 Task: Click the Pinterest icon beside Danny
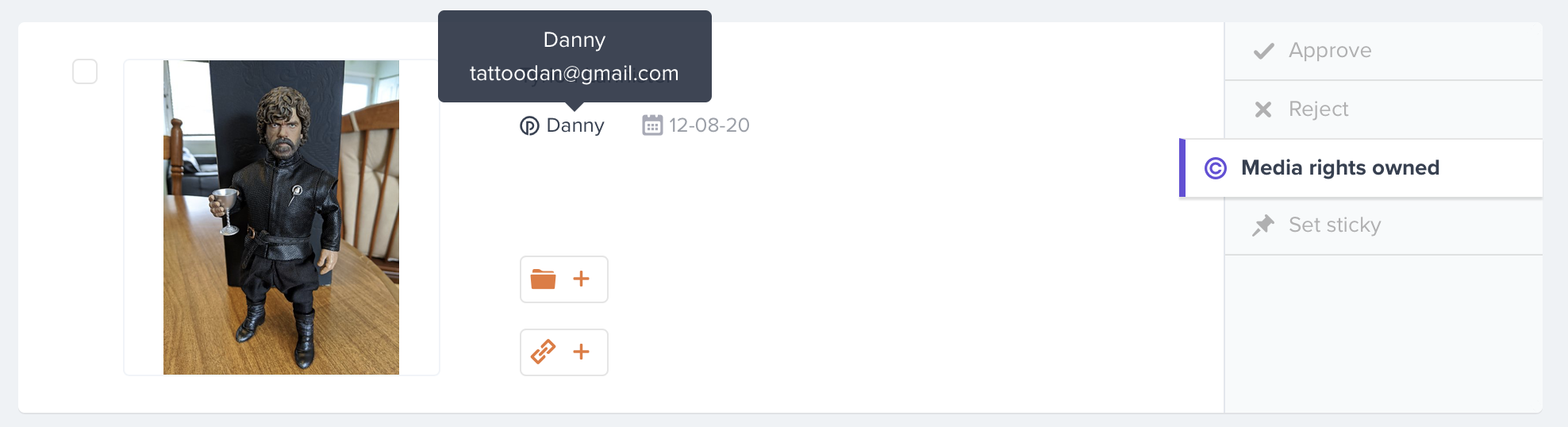pos(529,125)
